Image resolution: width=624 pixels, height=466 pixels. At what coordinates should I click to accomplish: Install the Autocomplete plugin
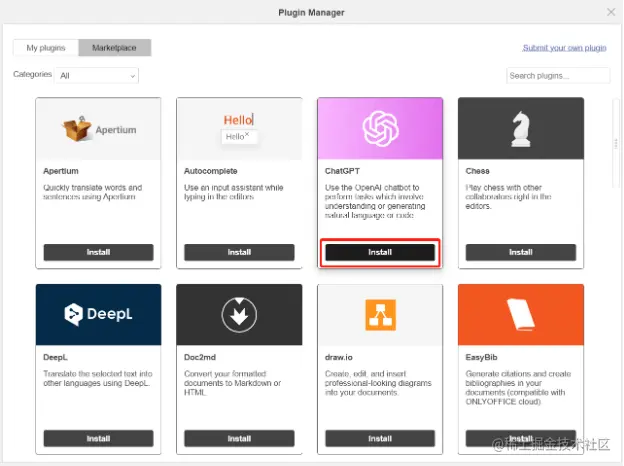click(x=239, y=252)
